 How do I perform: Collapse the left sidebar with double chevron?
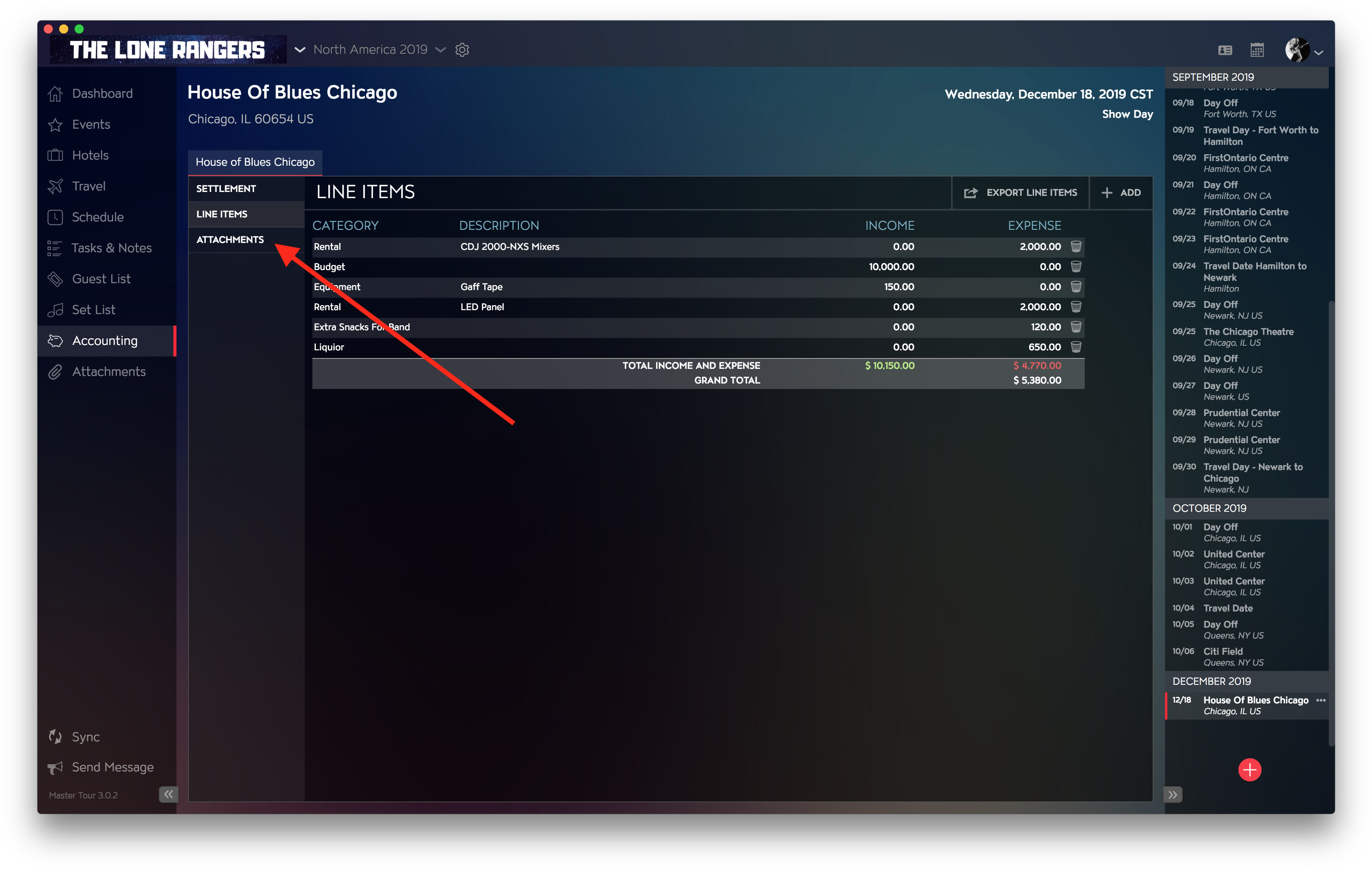[x=168, y=794]
